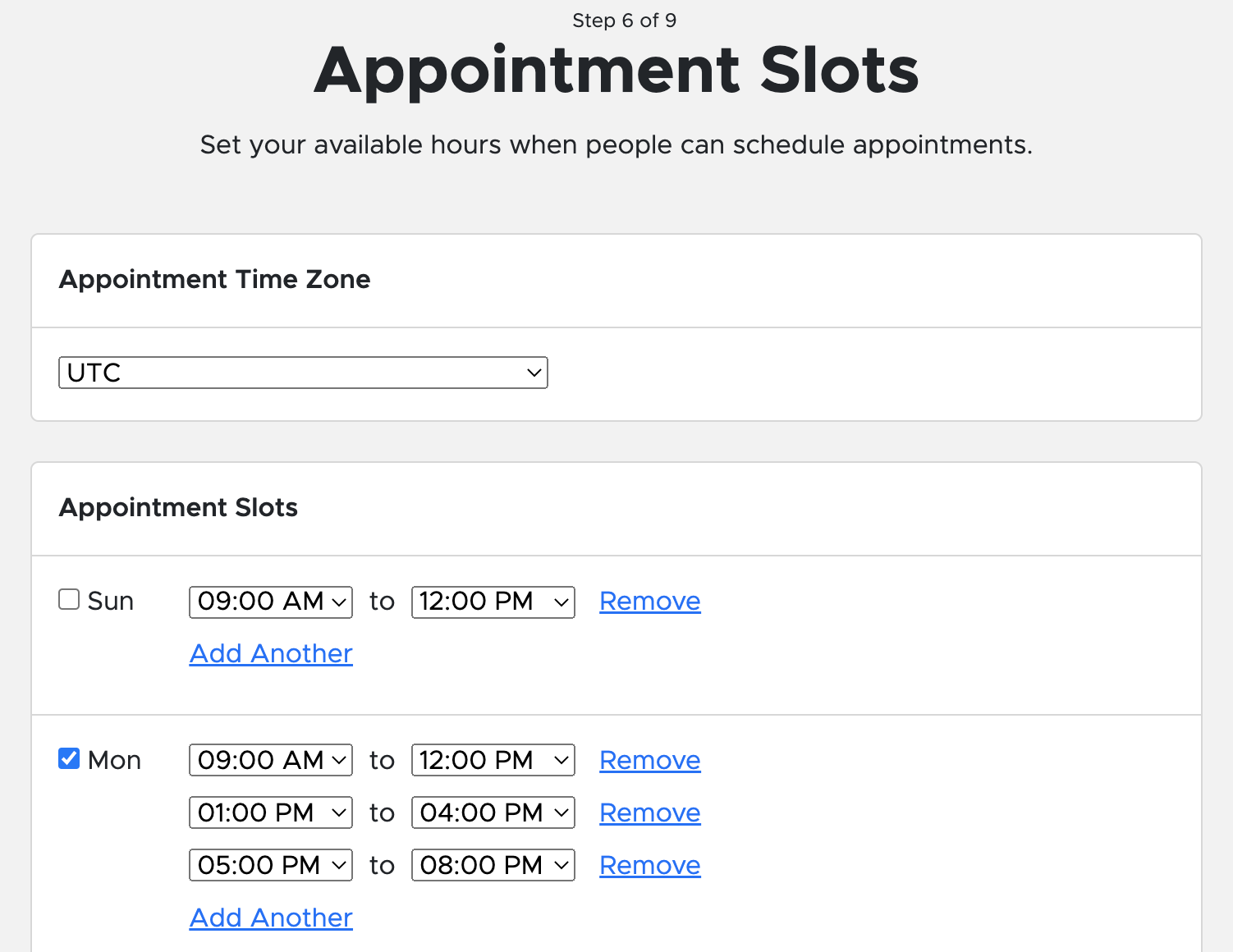The image size is (1233, 952).
Task: Open the UTC time zone dropdown
Action: click(303, 373)
